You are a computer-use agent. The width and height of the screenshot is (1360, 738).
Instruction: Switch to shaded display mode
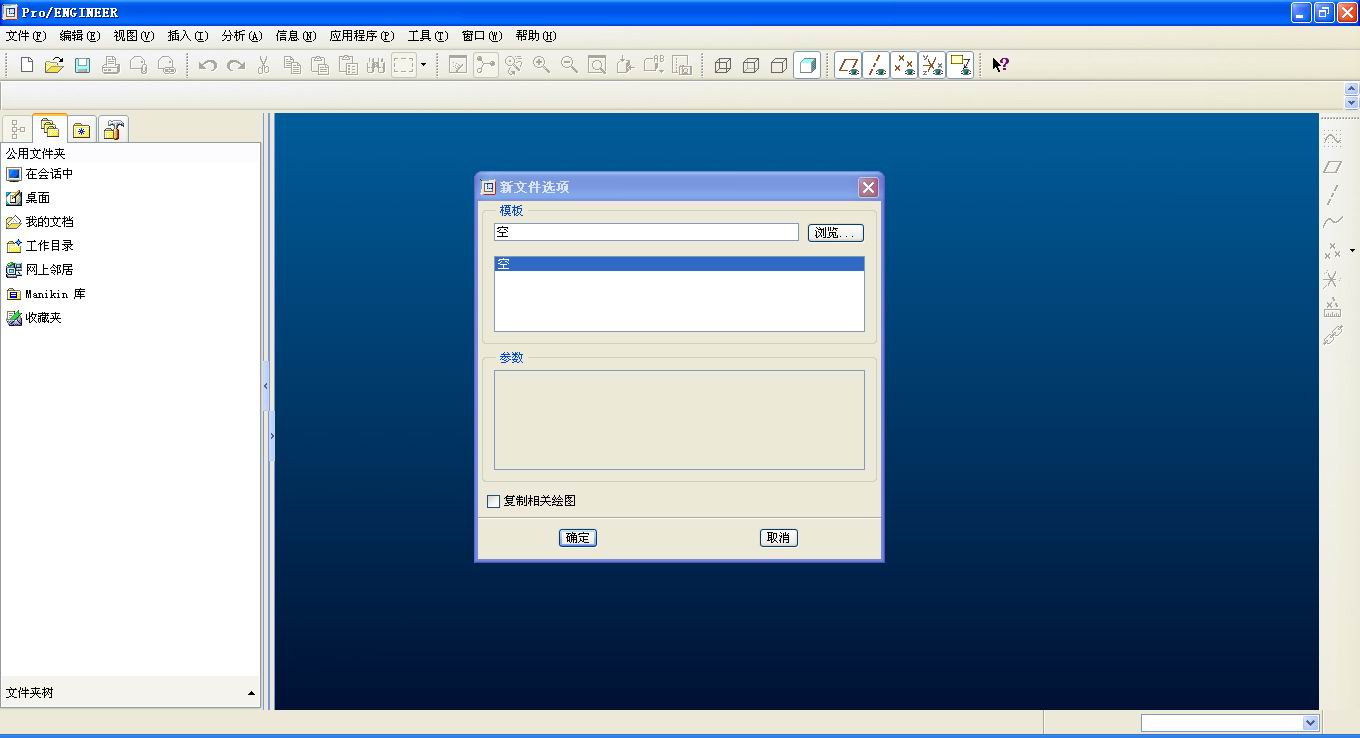[807, 65]
